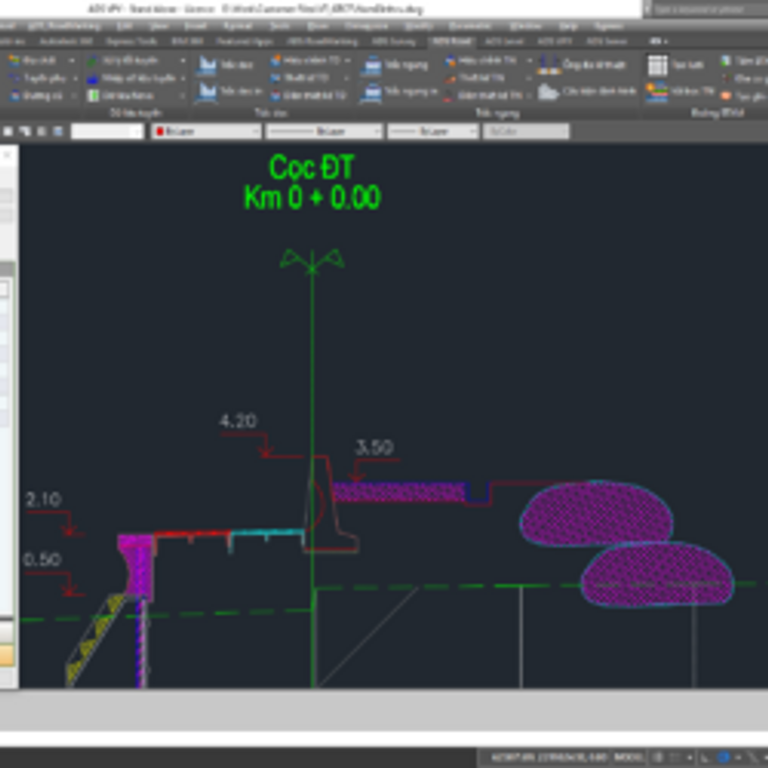Screen dimensions: 768x768
Task: Open the Tạo lưới grid table tool
Action: [657, 65]
